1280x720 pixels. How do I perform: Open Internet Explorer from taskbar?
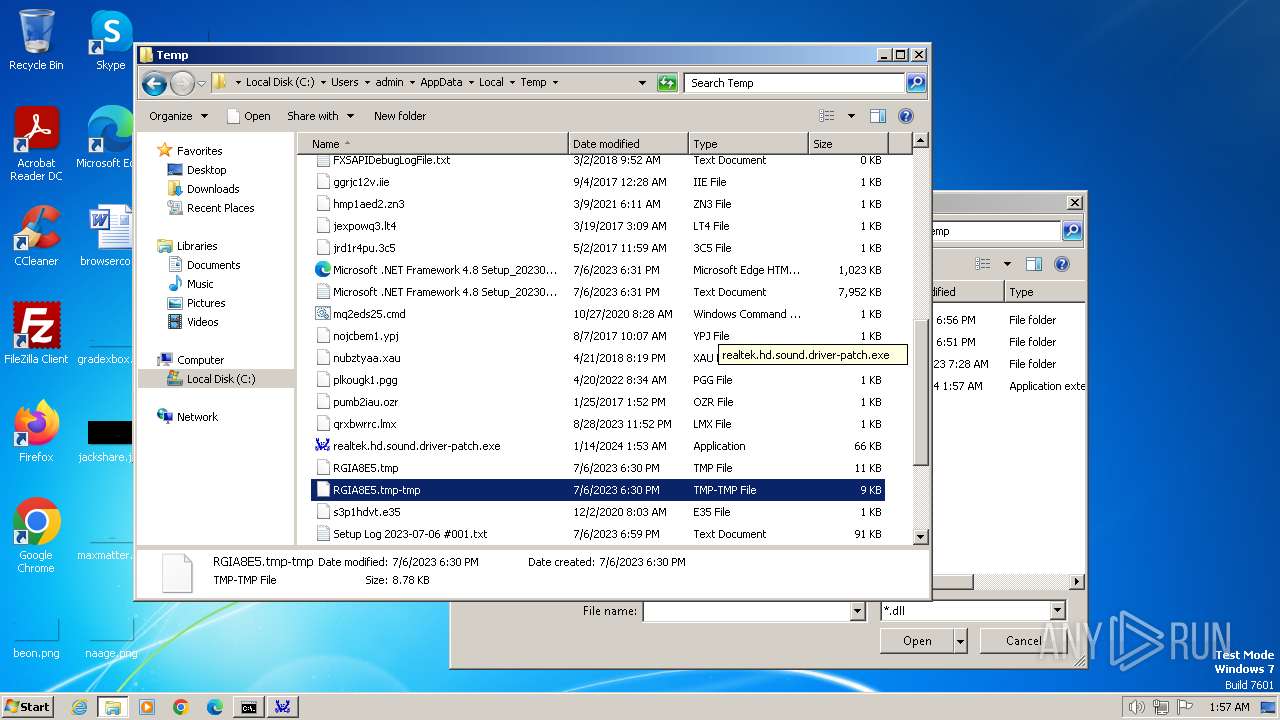pos(79,707)
